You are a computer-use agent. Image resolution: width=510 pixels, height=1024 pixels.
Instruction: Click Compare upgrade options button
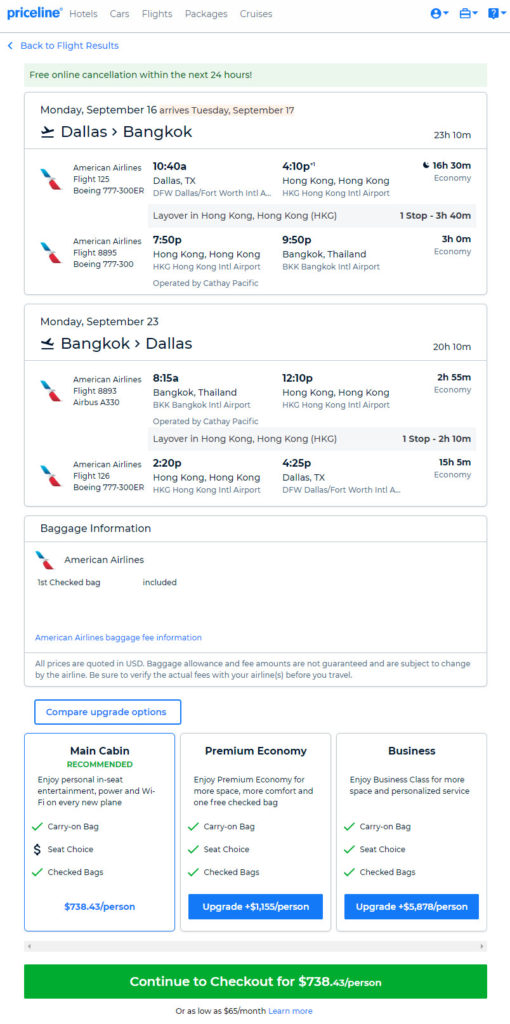point(108,712)
